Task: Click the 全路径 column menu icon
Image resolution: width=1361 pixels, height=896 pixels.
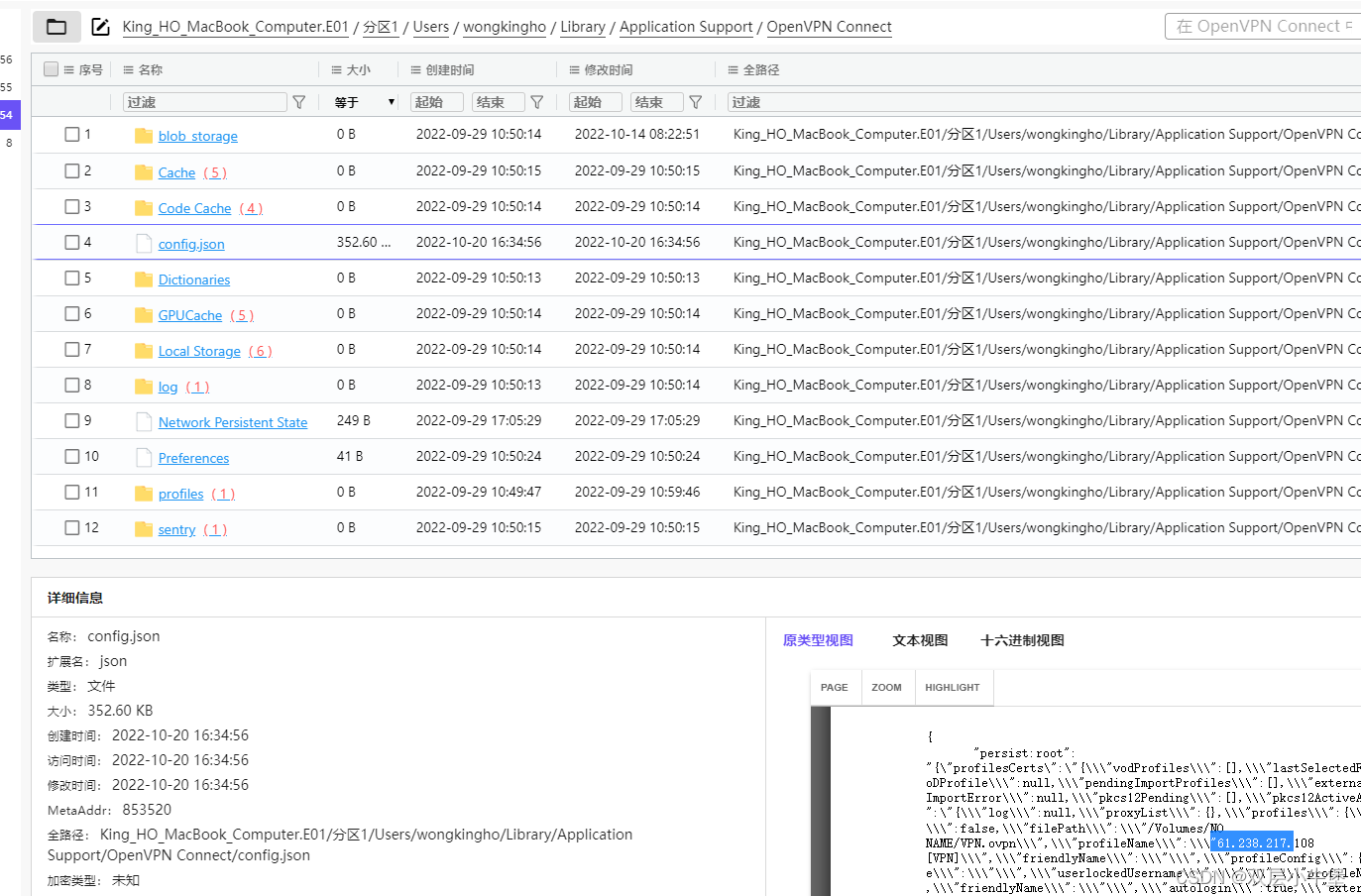Action: (x=734, y=70)
